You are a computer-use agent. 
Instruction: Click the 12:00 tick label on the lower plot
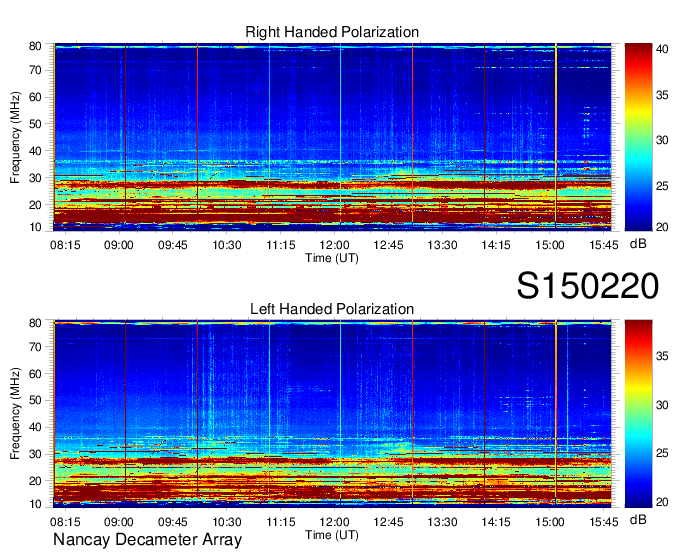(334, 522)
